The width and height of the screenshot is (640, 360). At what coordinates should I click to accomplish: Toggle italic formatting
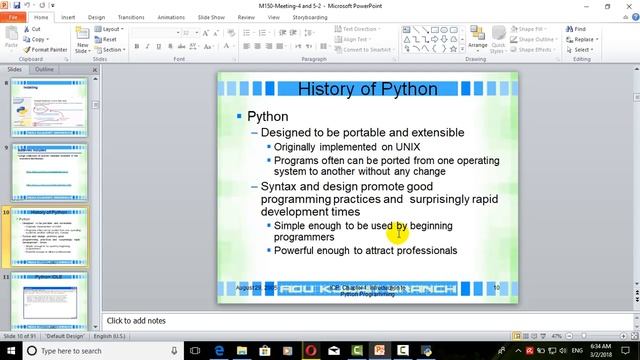148,46
